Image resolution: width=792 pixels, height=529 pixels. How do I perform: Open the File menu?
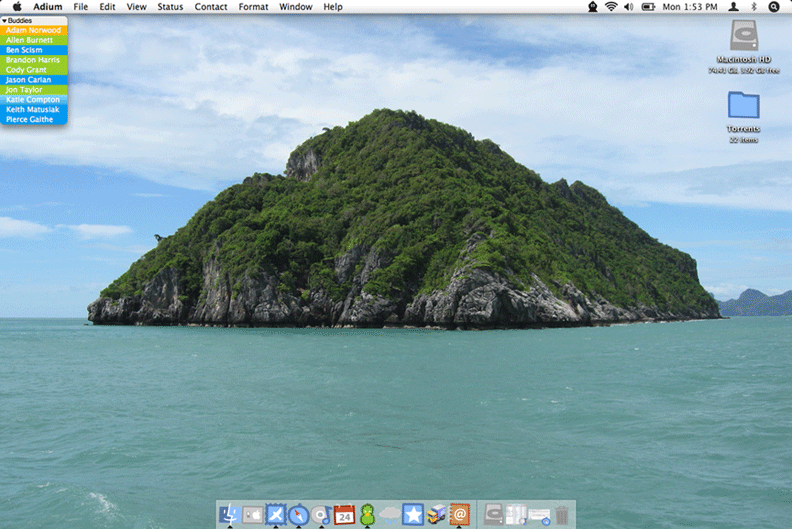click(x=81, y=7)
